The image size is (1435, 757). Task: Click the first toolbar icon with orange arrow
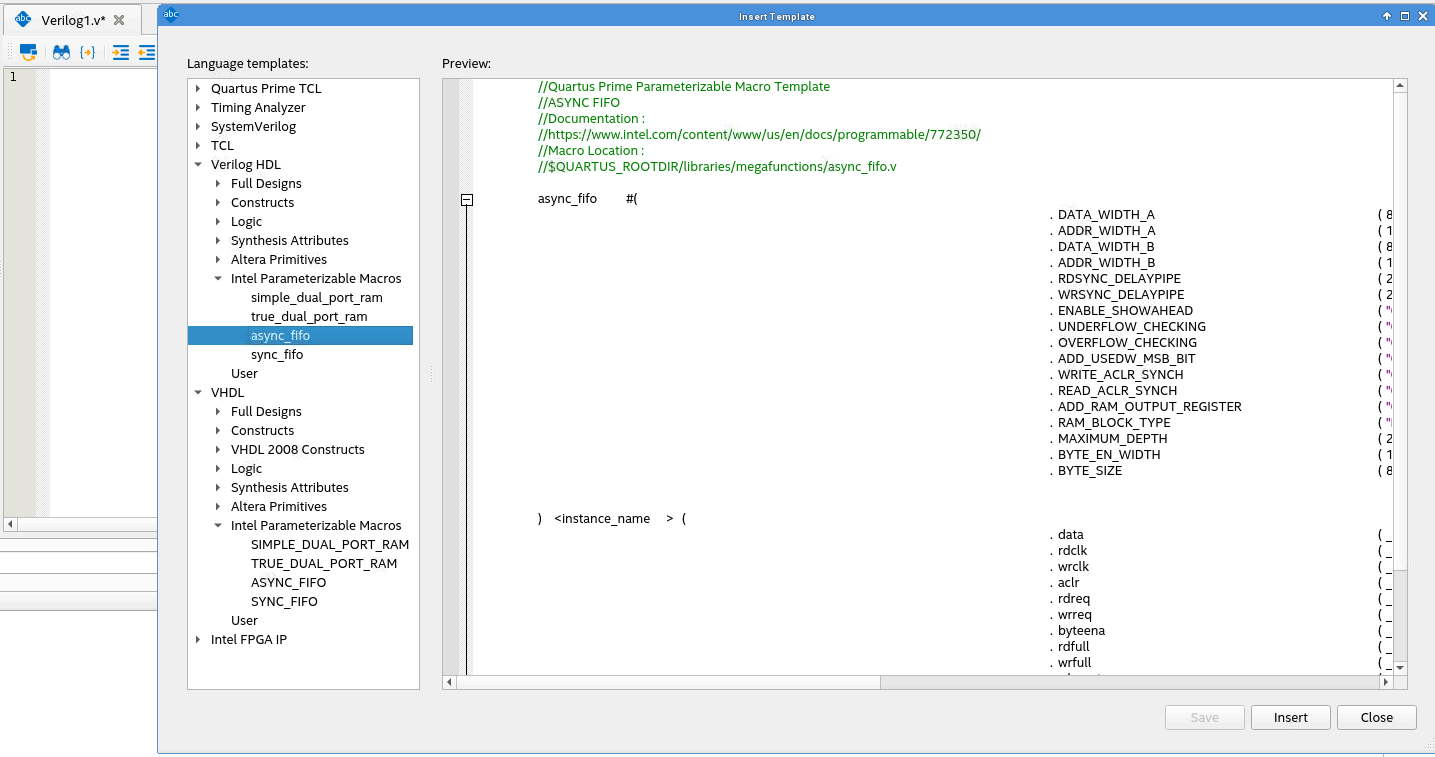pos(28,52)
